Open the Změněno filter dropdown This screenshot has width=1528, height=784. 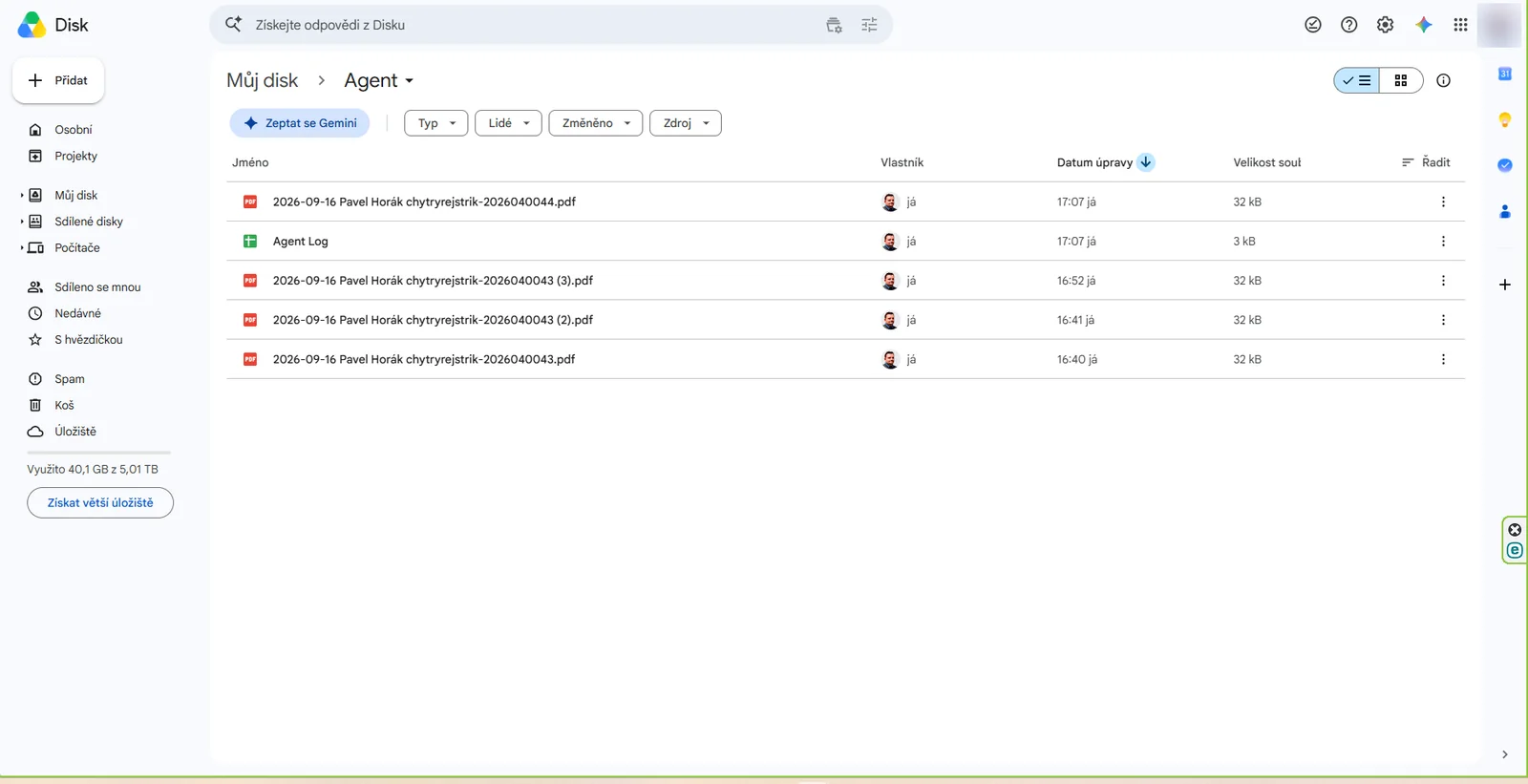coord(595,123)
